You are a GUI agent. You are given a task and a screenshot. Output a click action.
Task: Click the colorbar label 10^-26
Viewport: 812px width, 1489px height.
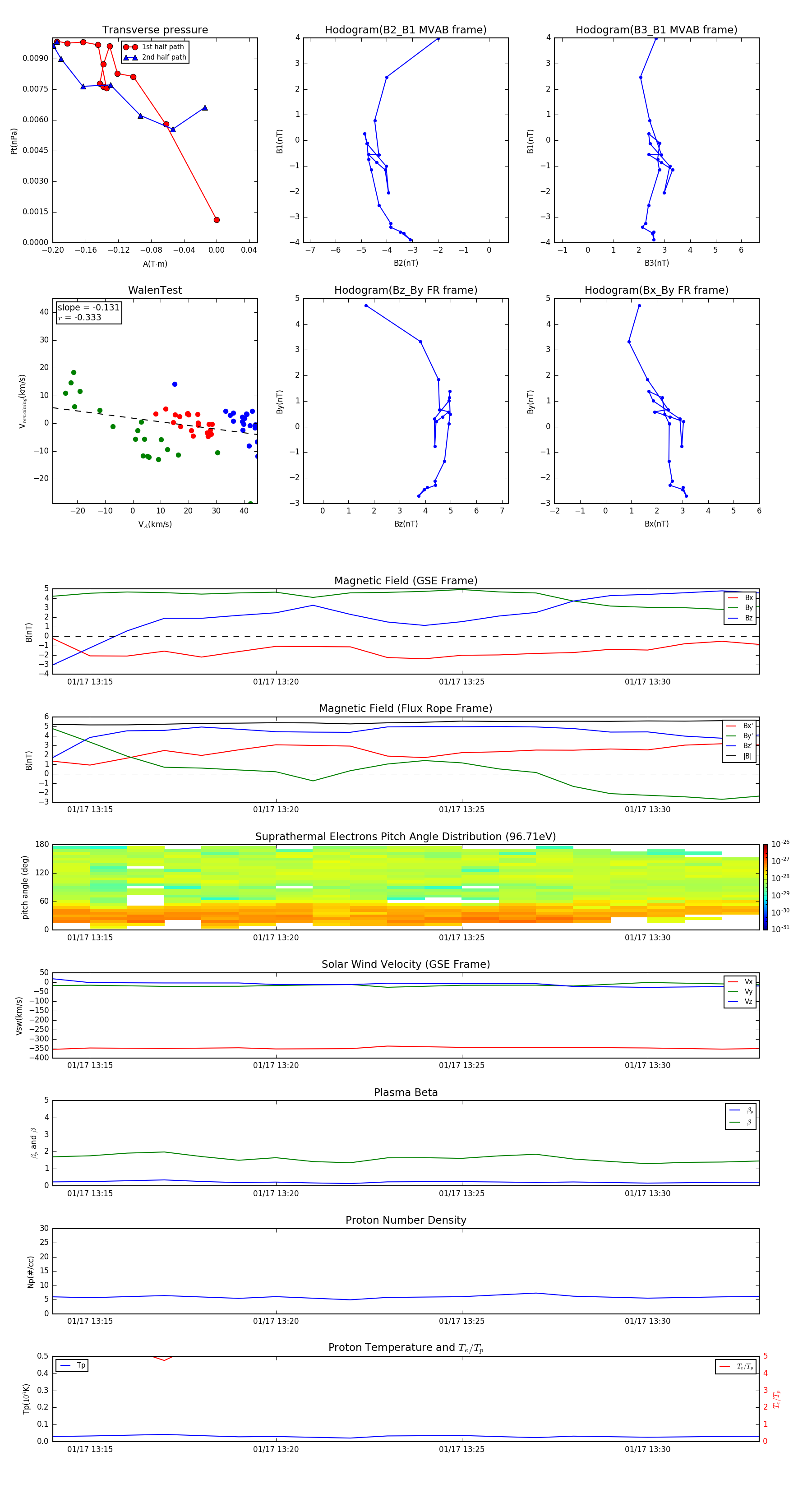coord(780,844)
